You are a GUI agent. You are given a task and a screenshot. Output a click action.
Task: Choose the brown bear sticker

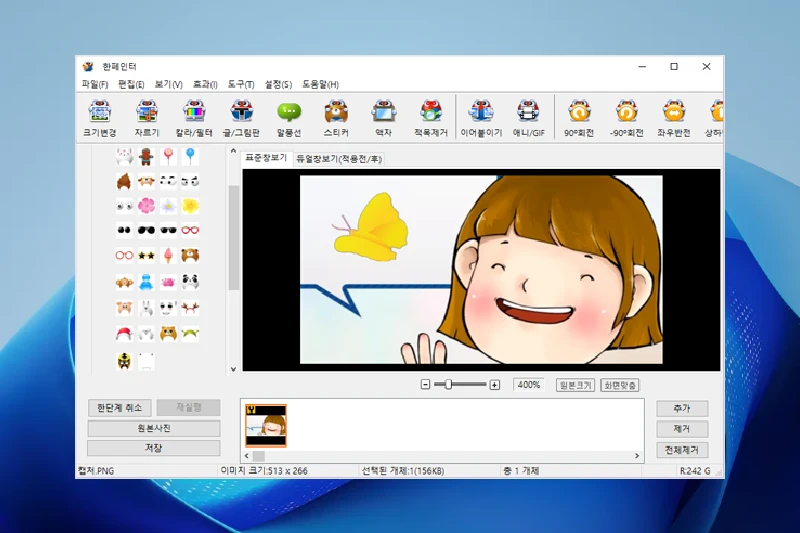point(190,255)
